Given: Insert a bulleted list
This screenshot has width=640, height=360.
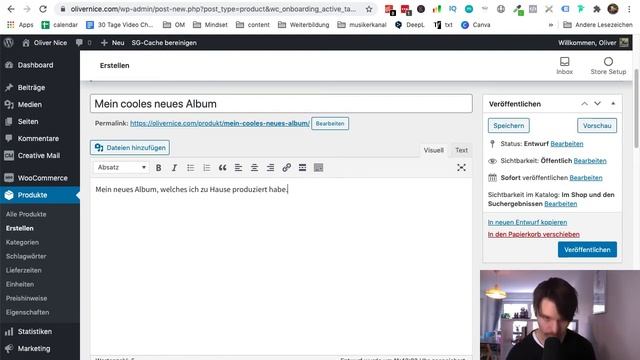Looking at the screenshot, I should pyautogui.click(x=190, y=168).
